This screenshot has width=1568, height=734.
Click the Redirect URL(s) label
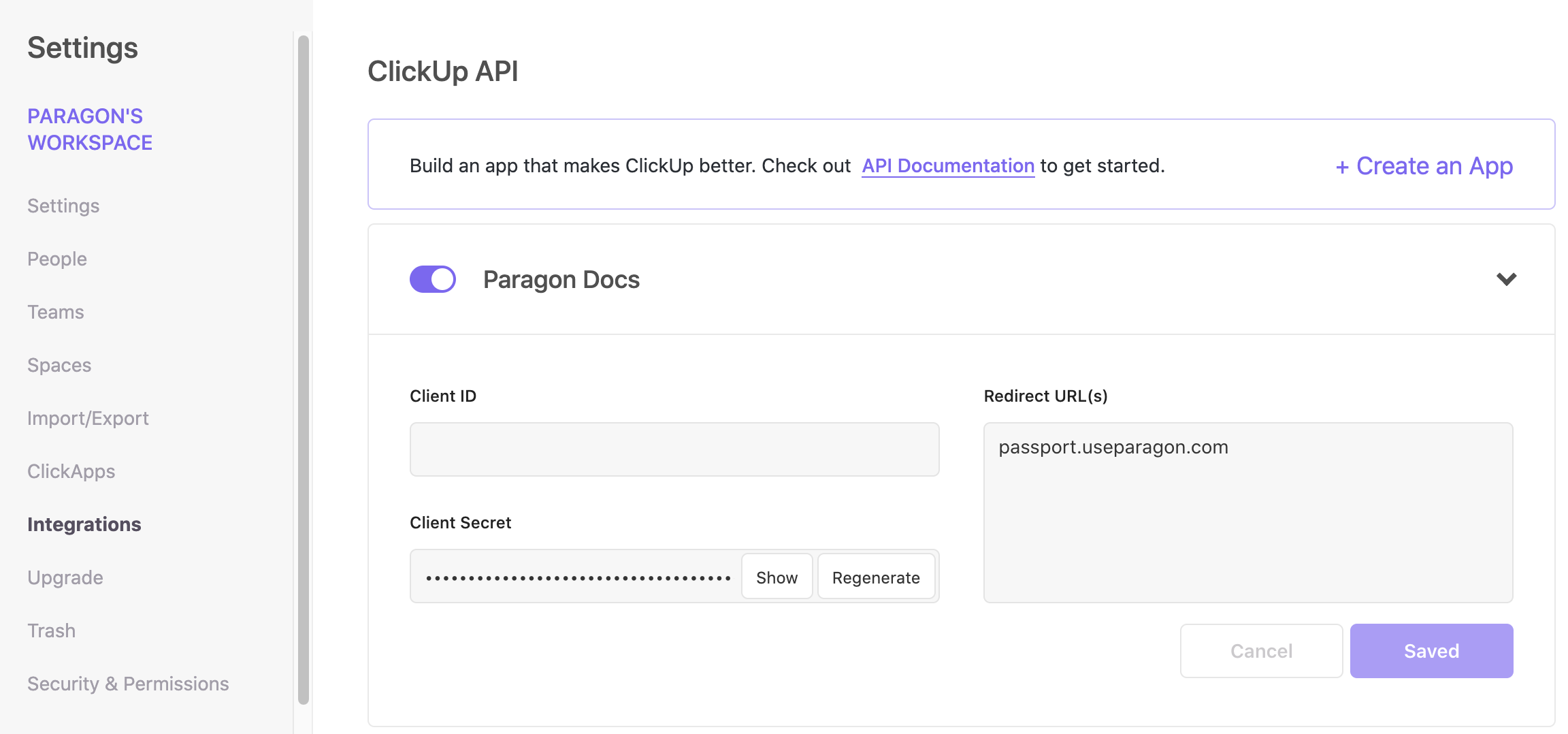pos(1046,396)
